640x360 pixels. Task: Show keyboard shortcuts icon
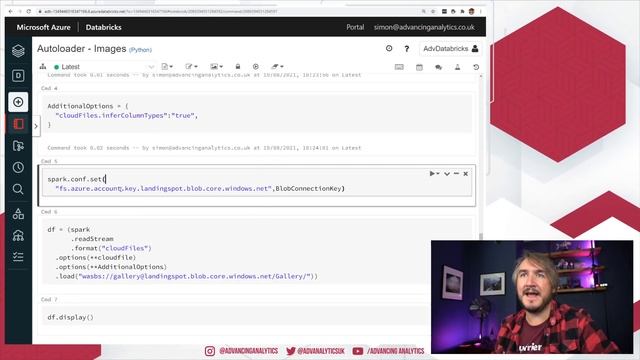(399, 67)
